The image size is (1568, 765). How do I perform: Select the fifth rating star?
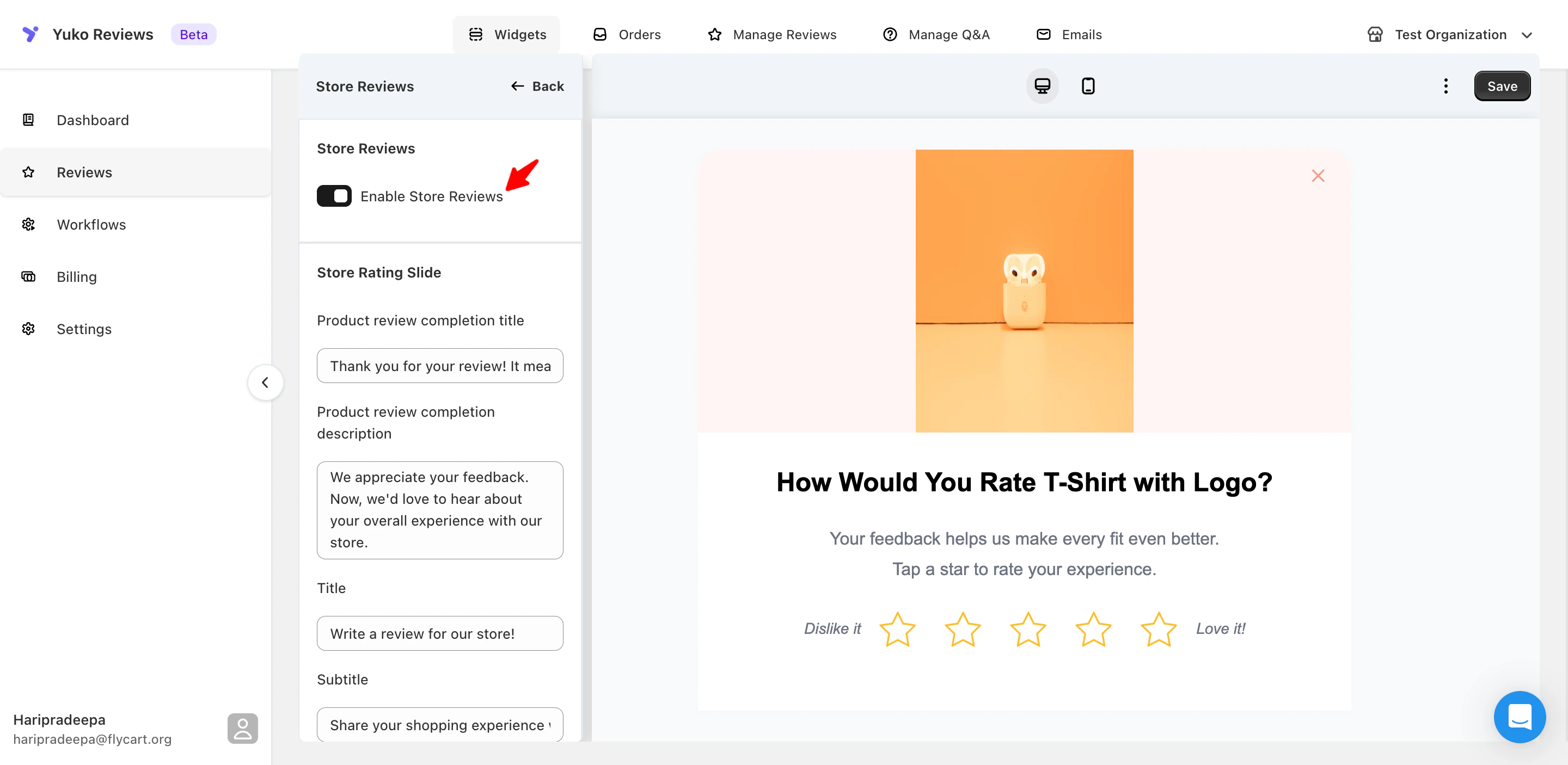point(1157,629)
